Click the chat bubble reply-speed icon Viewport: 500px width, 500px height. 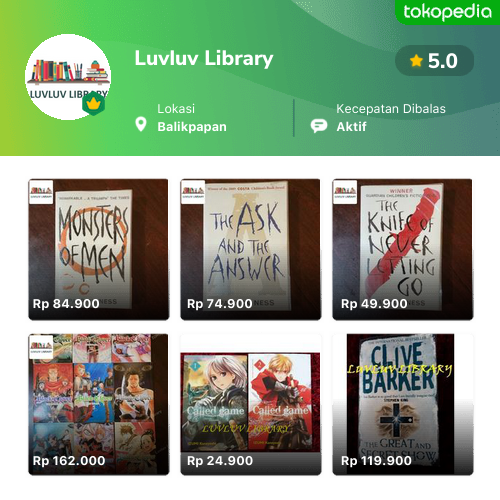319,126
